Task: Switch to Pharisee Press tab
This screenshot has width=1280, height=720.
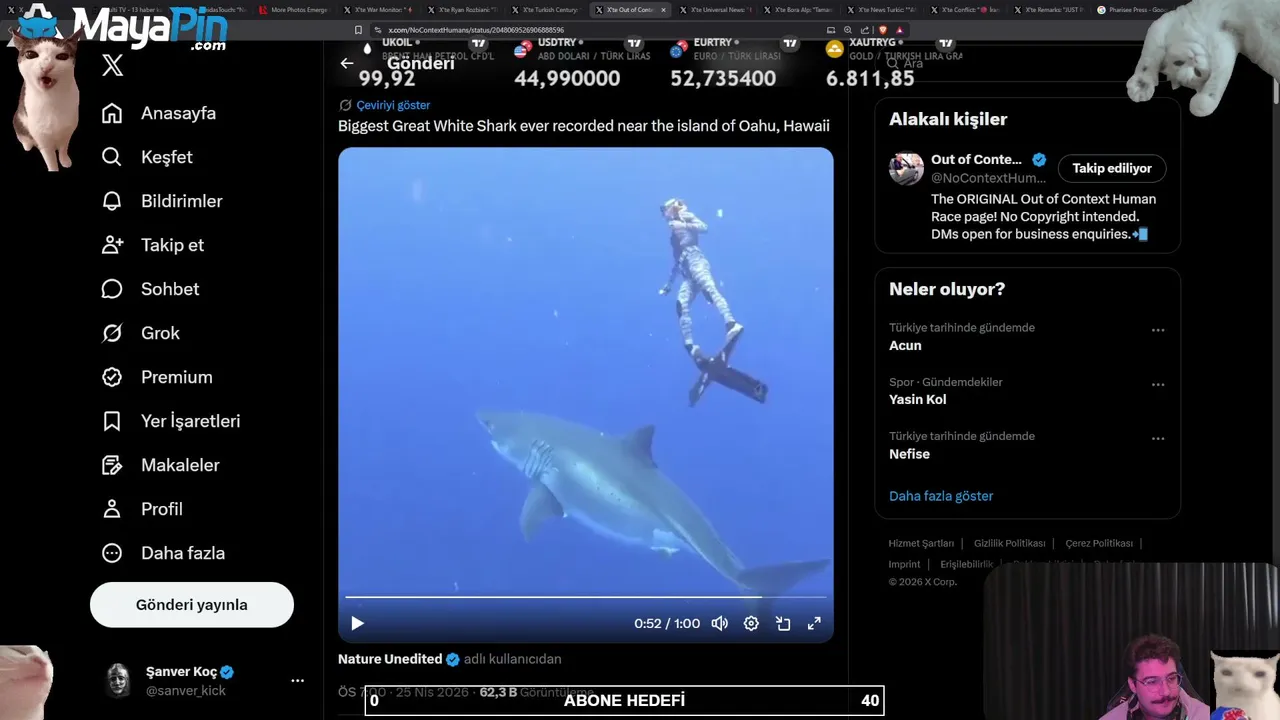Action: coord(1133,10)
